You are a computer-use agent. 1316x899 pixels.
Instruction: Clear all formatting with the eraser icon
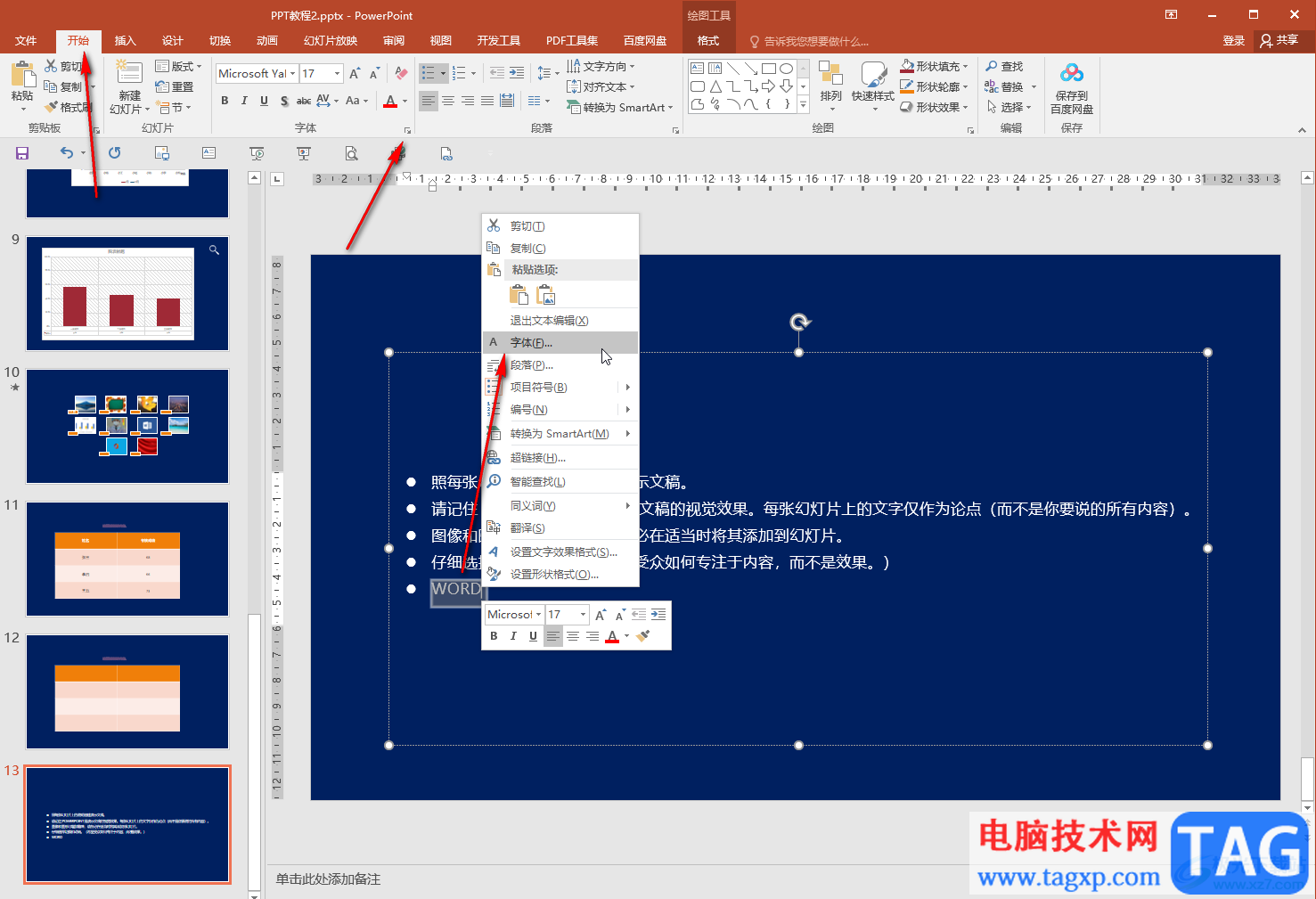401,74
